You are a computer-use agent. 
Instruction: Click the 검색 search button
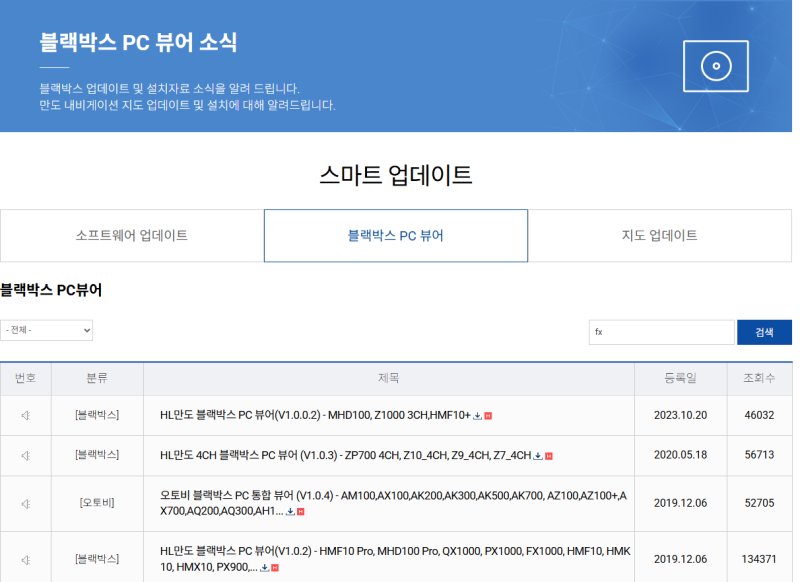(764, 333)
